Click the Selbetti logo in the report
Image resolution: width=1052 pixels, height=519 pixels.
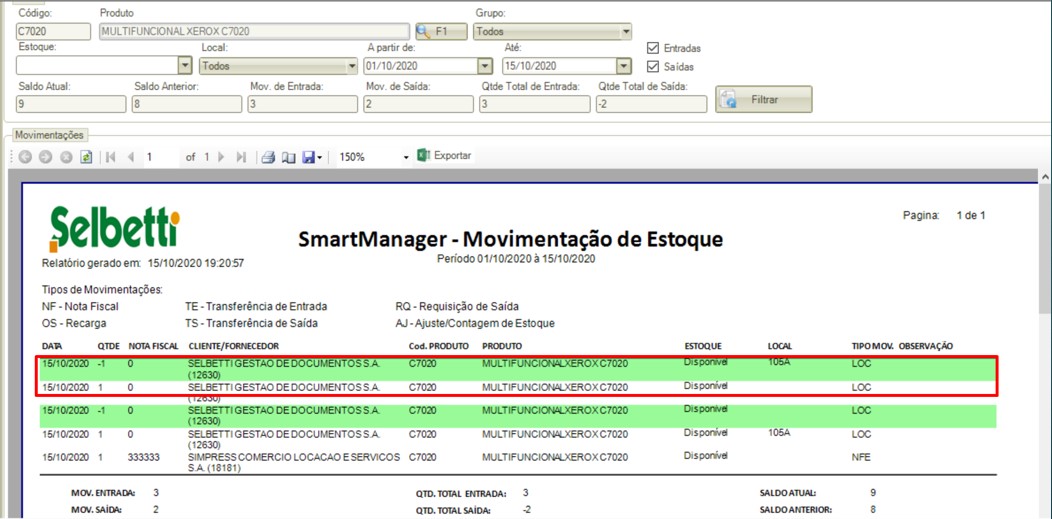click(114, 229)
